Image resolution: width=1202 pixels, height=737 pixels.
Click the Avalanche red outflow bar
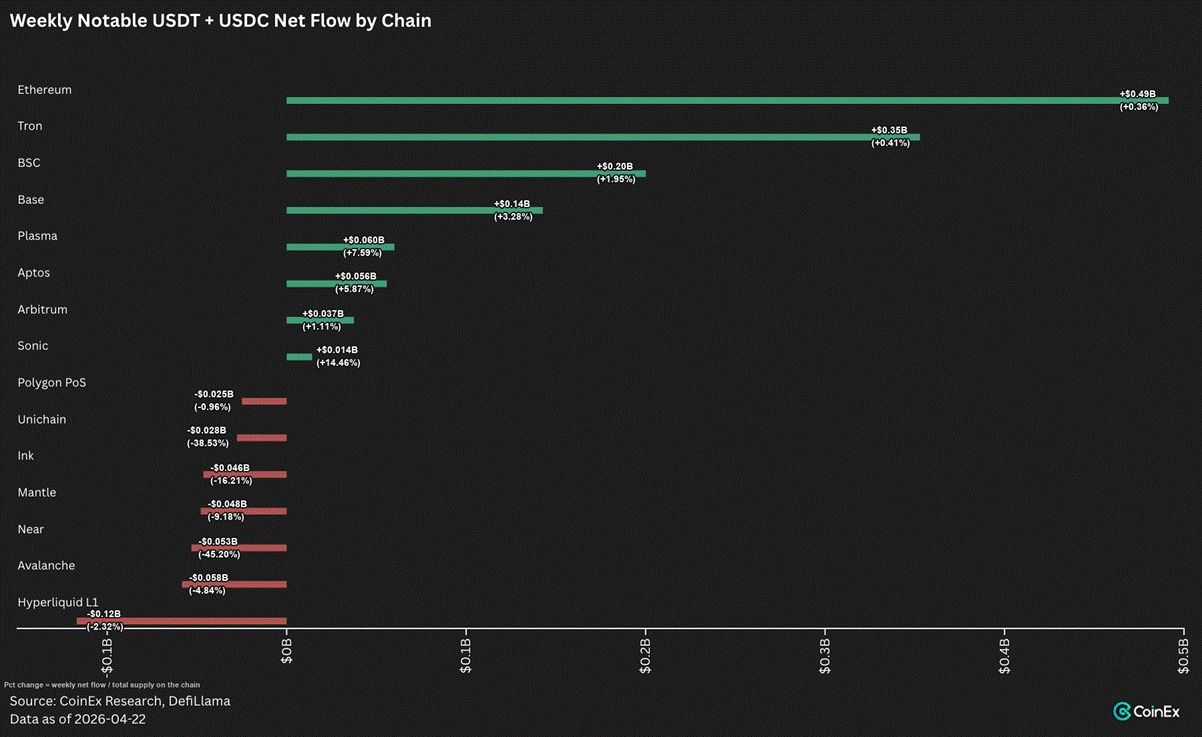234,584
